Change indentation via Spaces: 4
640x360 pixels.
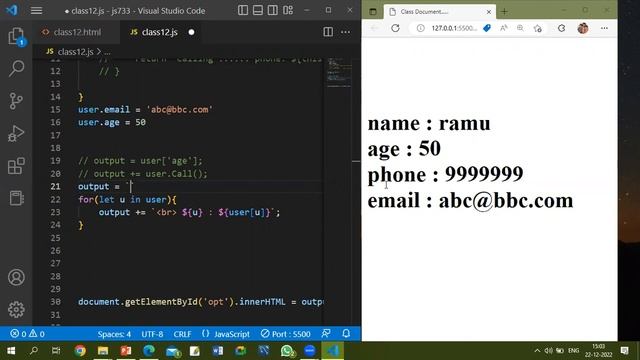pyautogui.click(x=114, y=334)
